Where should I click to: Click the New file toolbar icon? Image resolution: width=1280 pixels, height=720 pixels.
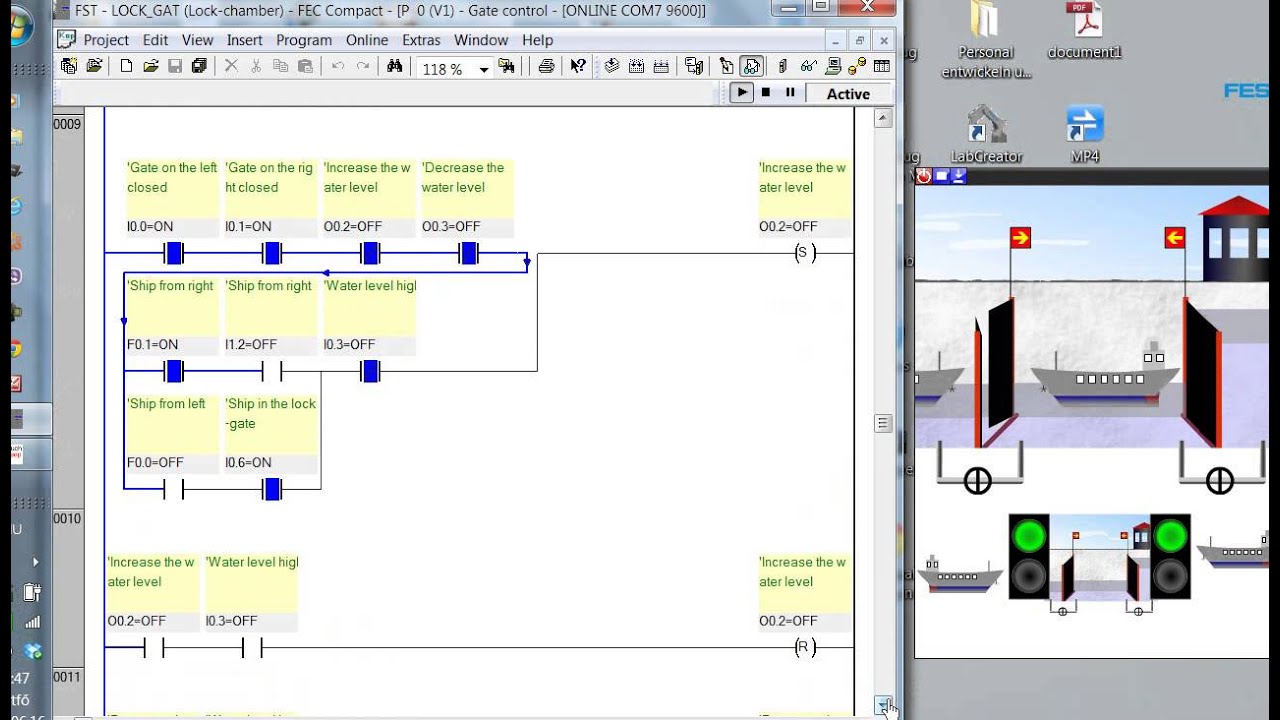click(x=126, y=66)
